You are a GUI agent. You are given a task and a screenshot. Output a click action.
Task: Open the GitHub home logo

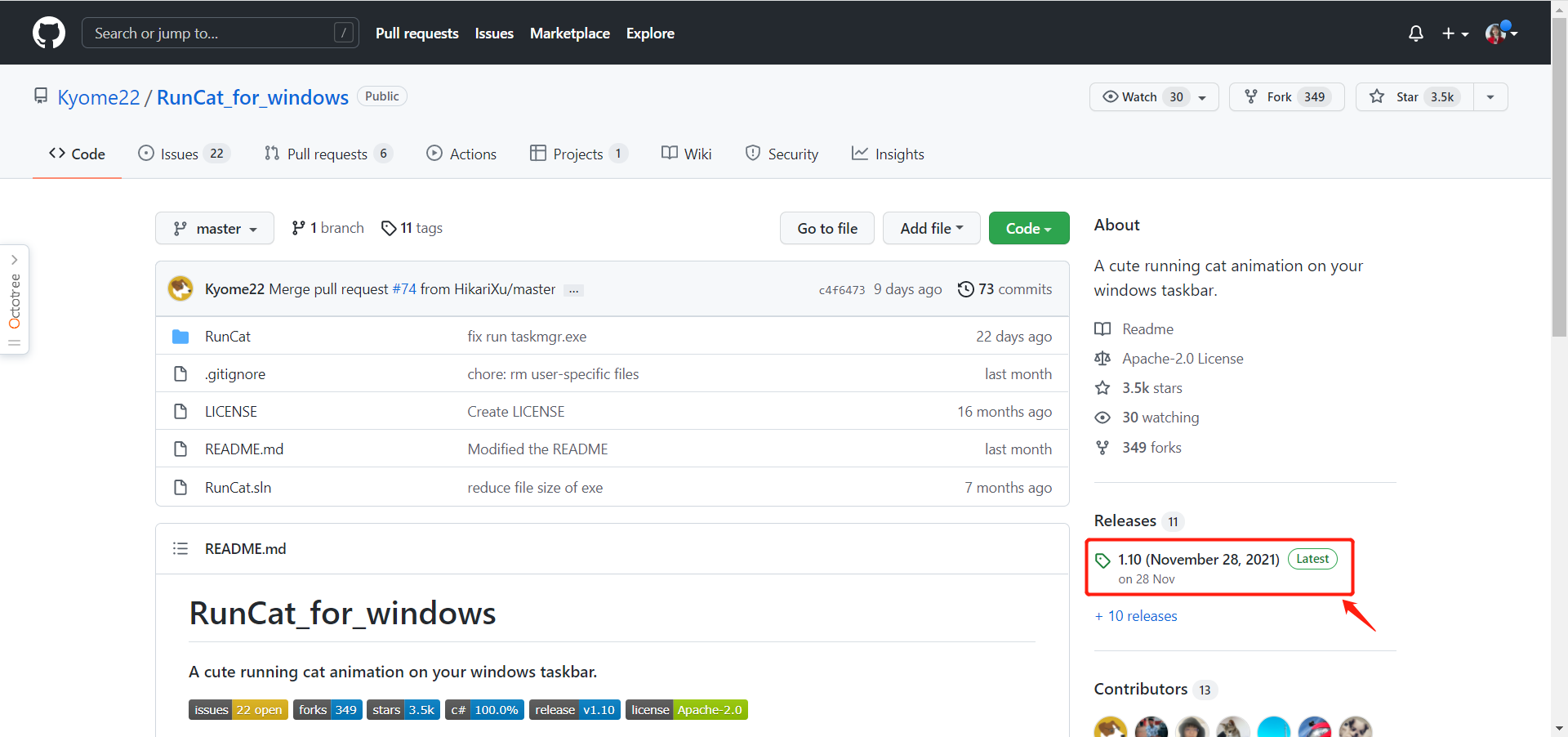[x=49, y=33]
